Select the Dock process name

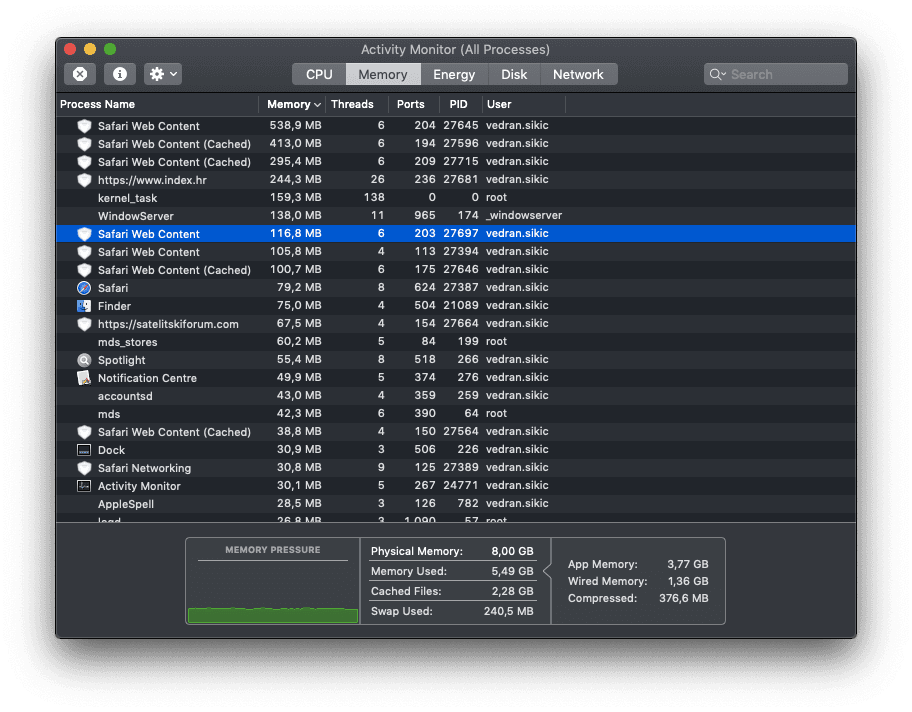coord(111,450)
